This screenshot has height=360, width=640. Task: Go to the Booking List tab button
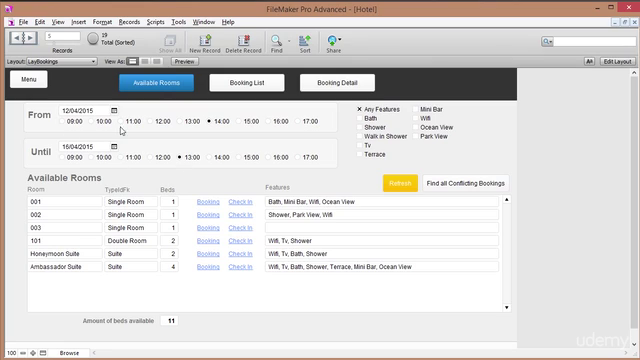[x=247, y=83]
